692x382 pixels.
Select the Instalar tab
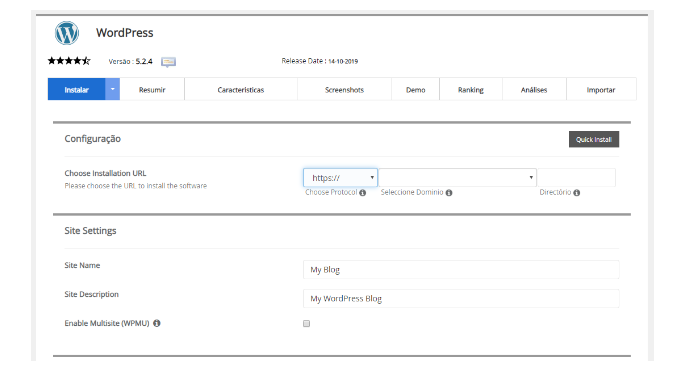[77, 89]
